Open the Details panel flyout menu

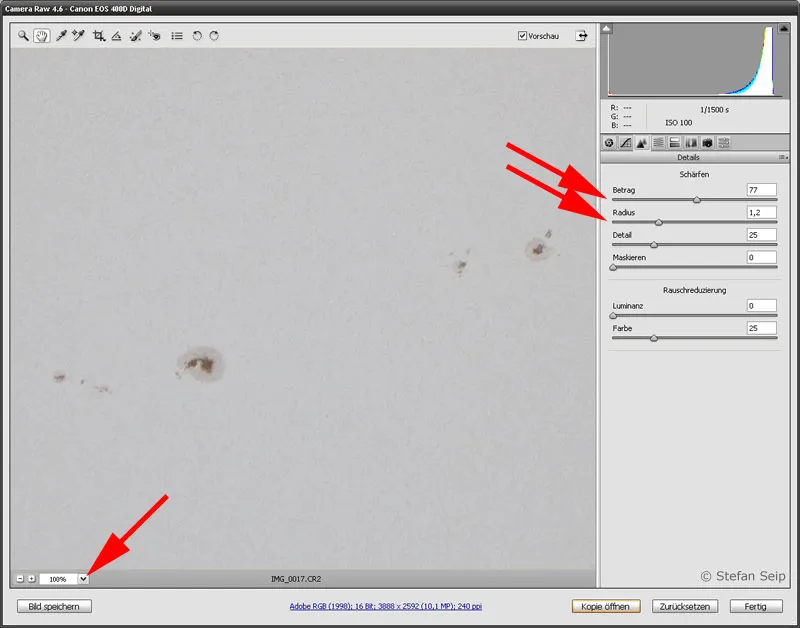pos(783,158)
